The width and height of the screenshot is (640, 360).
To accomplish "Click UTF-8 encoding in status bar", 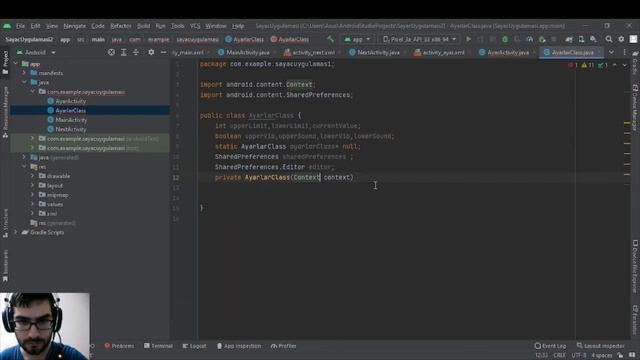I will 579,356.
